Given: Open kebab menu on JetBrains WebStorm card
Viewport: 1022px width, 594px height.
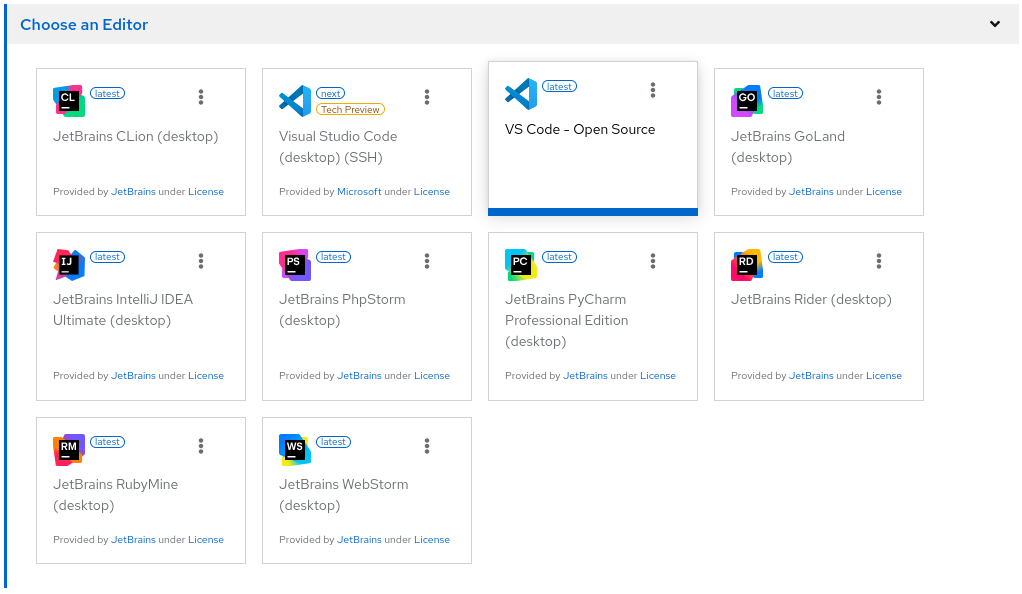Looking at the screenshot, I should [427, 446].
